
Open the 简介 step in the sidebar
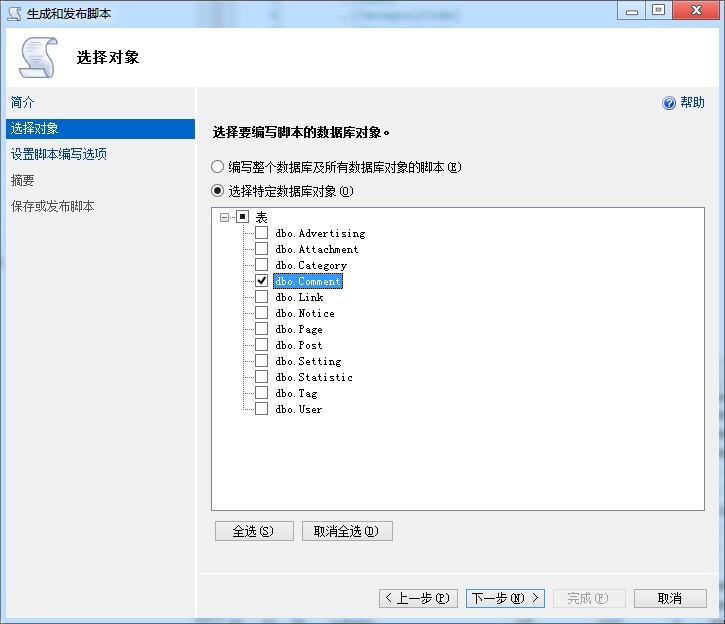23,102
